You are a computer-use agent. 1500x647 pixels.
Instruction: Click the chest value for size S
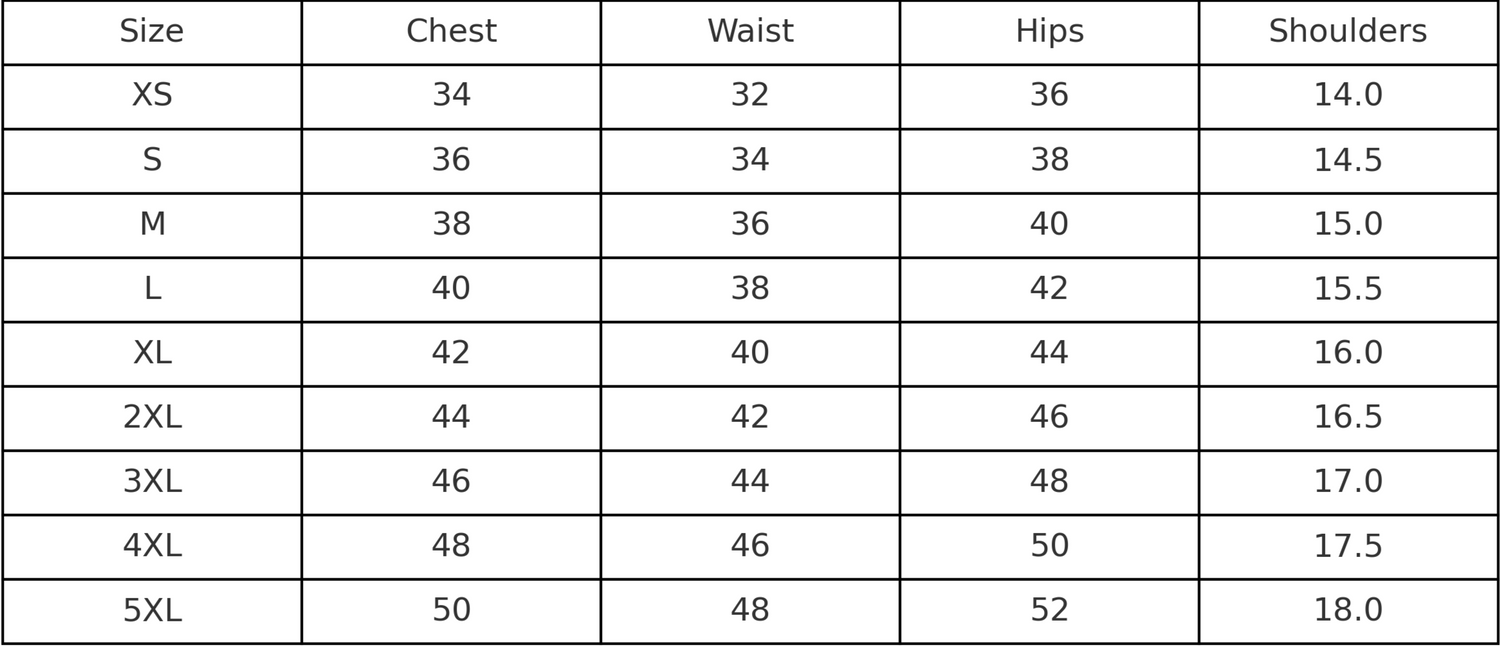(x=451, y=160)
